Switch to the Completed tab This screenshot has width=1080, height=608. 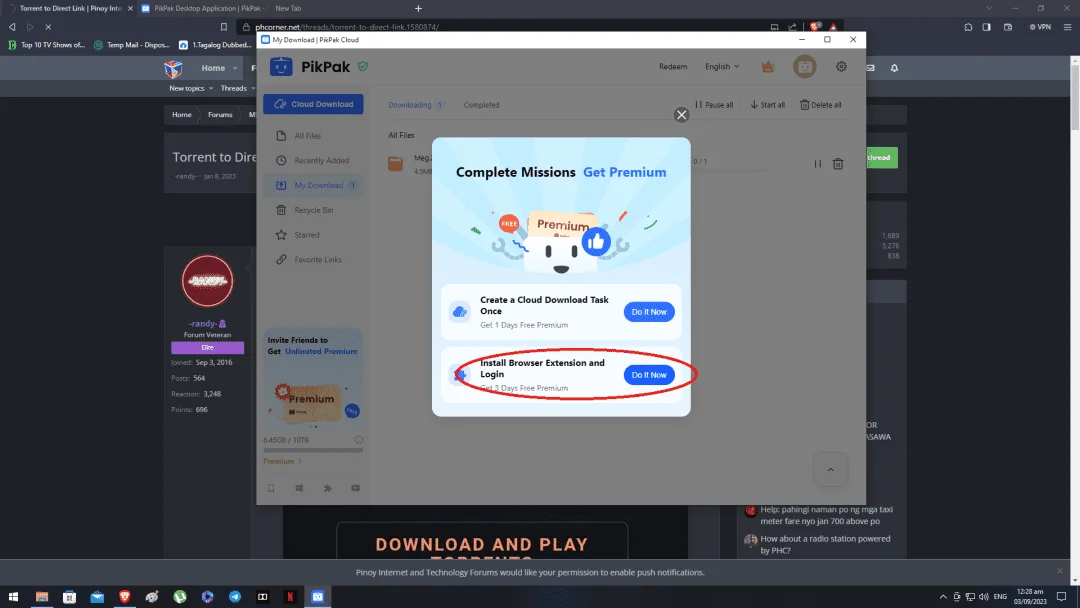click(x=481, y=105)
